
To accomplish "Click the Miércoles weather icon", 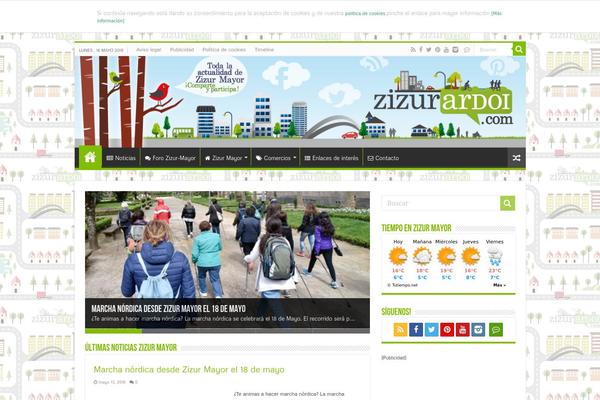I will click(446, 256).
